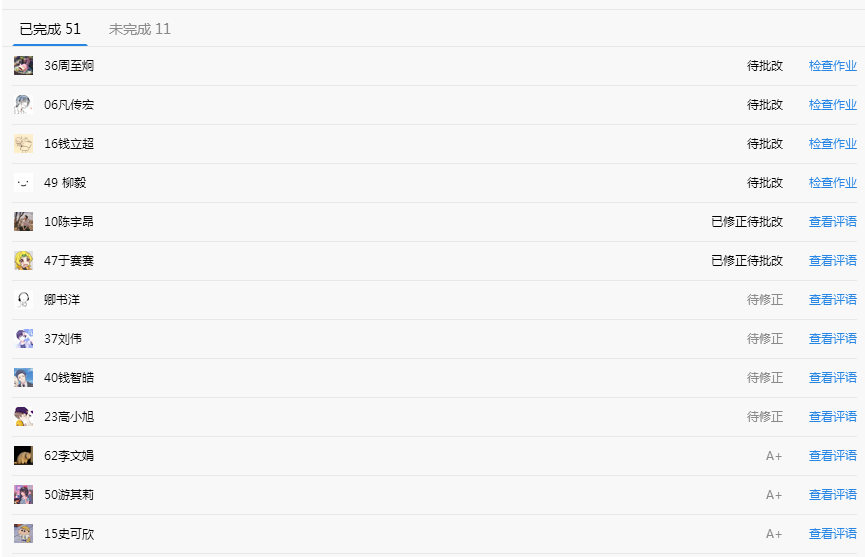Open 检查作业 for 36周至炯
This screenshot has height=557, width=865.
coord(832,66)
